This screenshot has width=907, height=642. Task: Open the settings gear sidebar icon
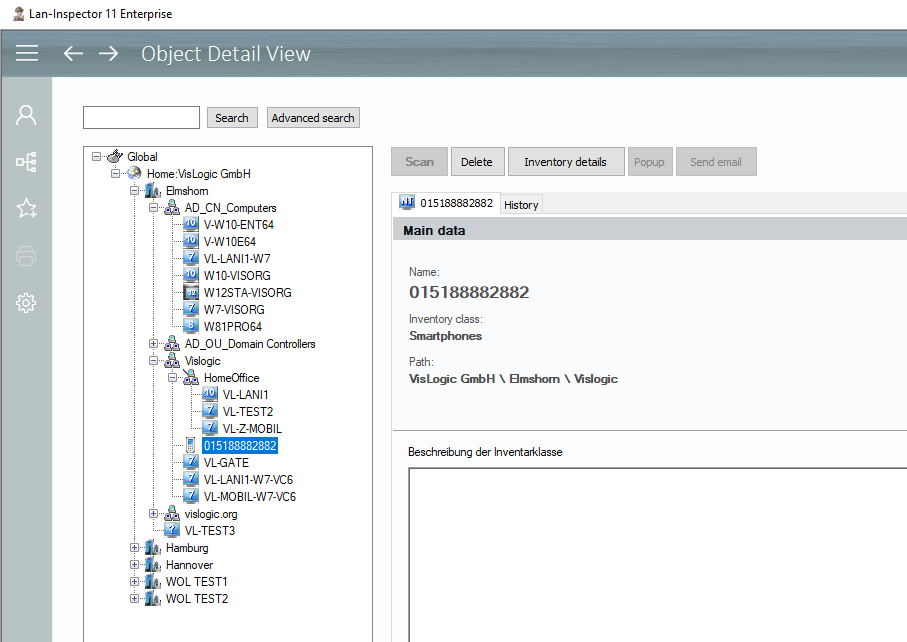coord(27,303)
